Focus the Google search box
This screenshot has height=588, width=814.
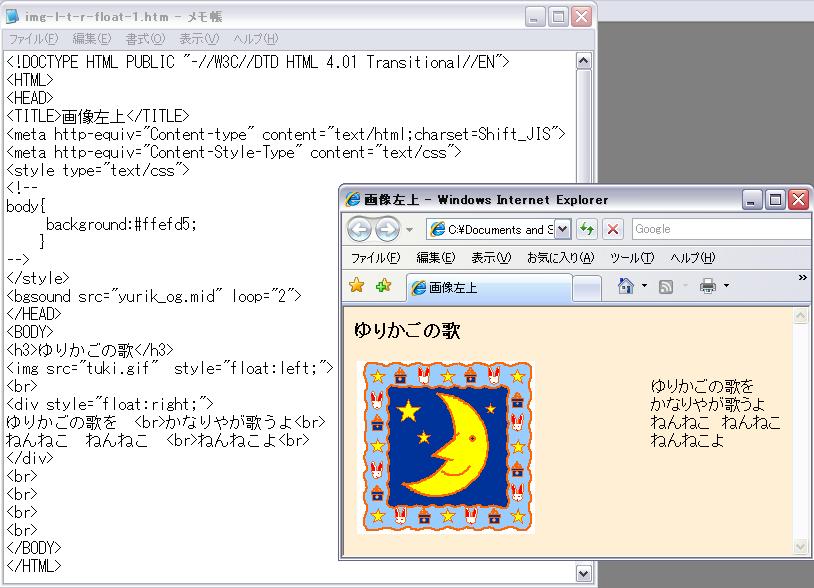722,229
